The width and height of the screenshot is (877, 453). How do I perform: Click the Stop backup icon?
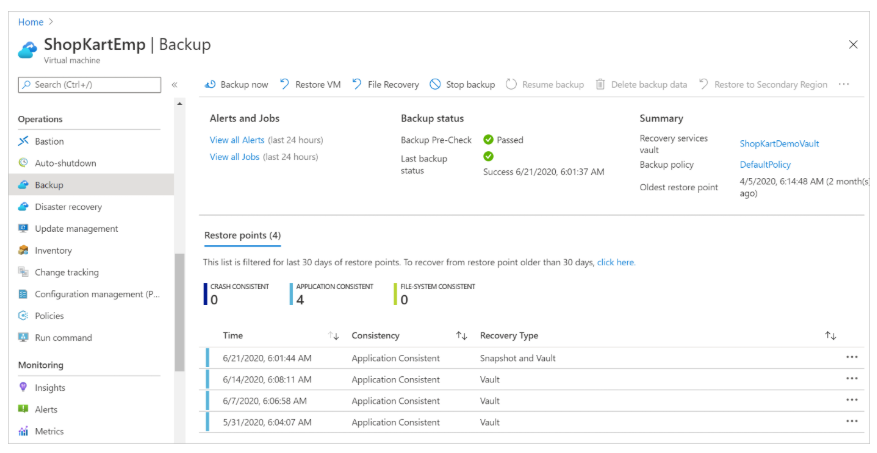435,84
